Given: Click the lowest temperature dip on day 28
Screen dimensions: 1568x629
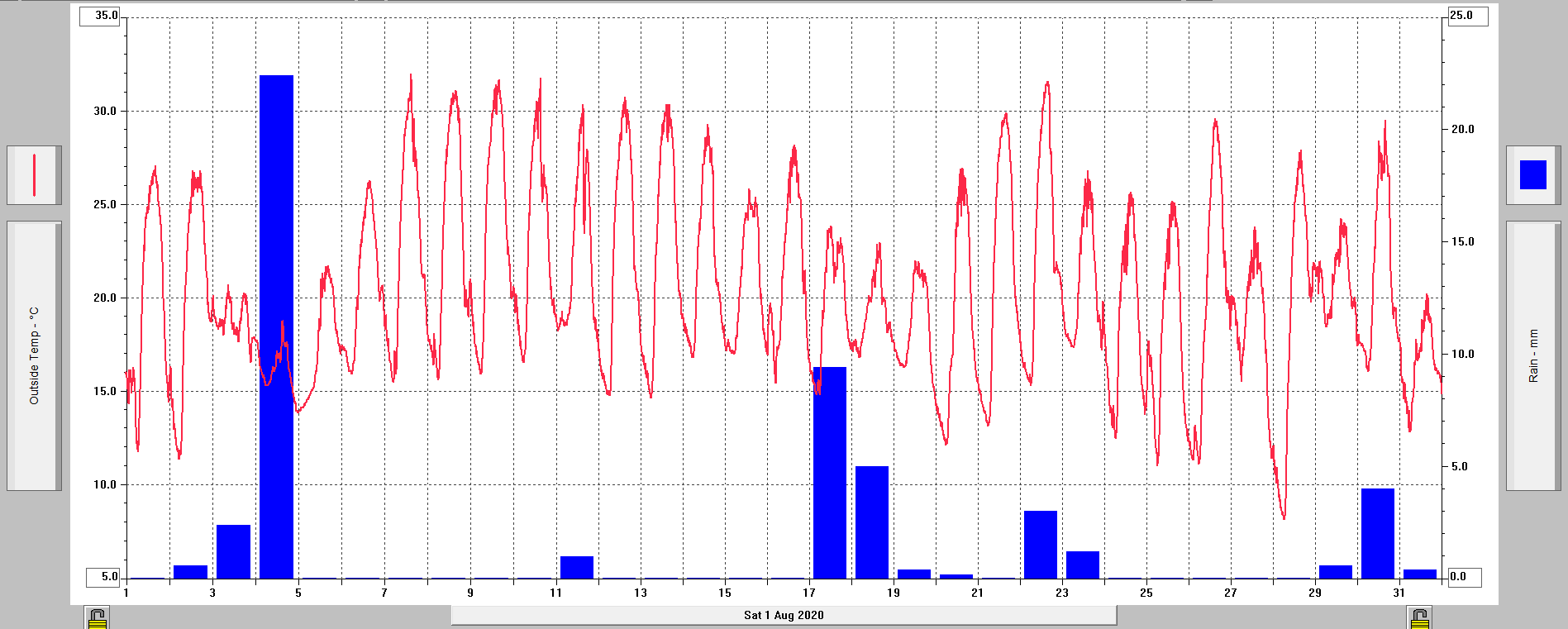Looking at the screenshot, I should (x=1284, y=517).
